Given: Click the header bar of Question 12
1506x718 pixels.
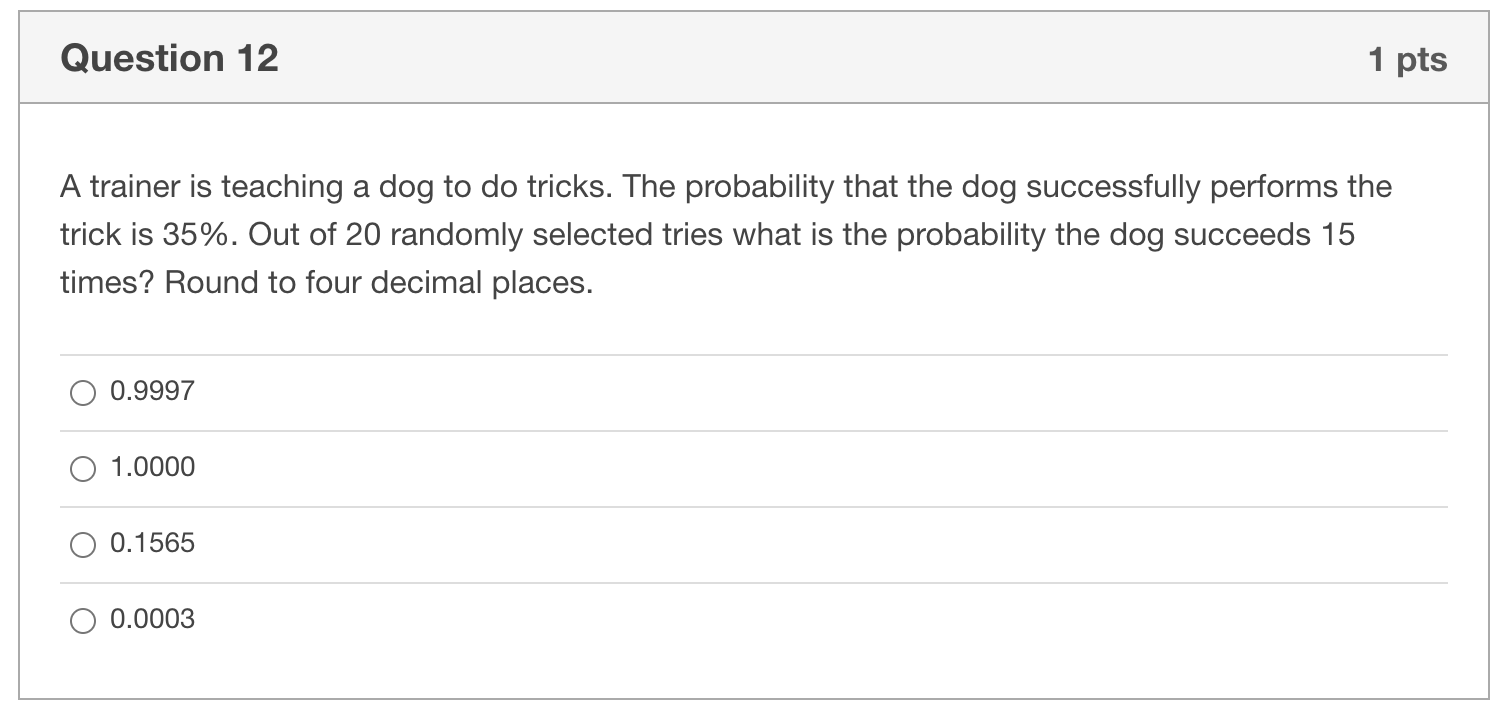Looking at the screenshot, I should pyautogui.click(x=750, y=57).
